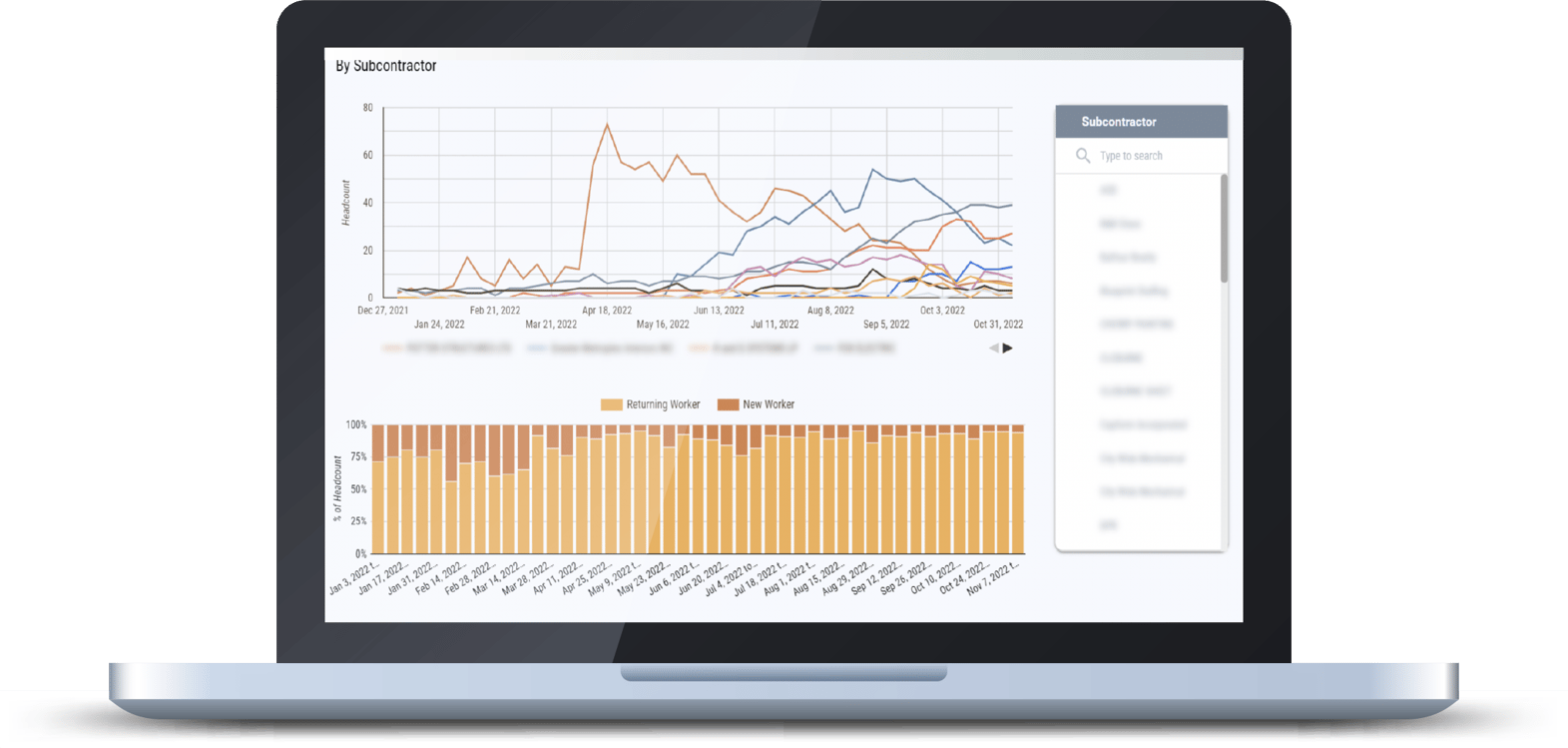Screen dimensions: 1568x748
Task: Click the 'Headcount' line chart axis title
Action: 345,203
